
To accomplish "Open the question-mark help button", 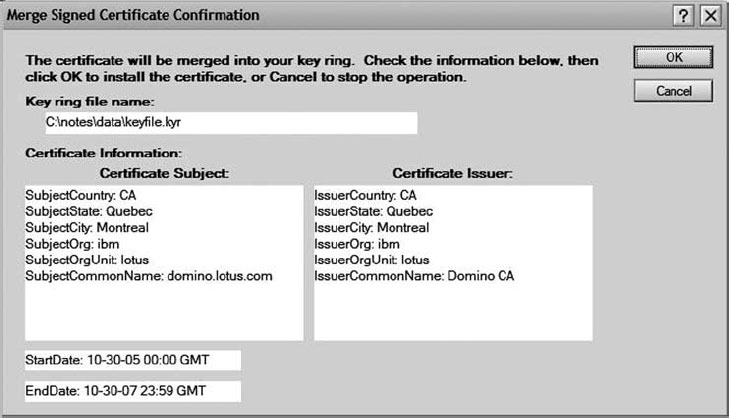I will (683, 16).
